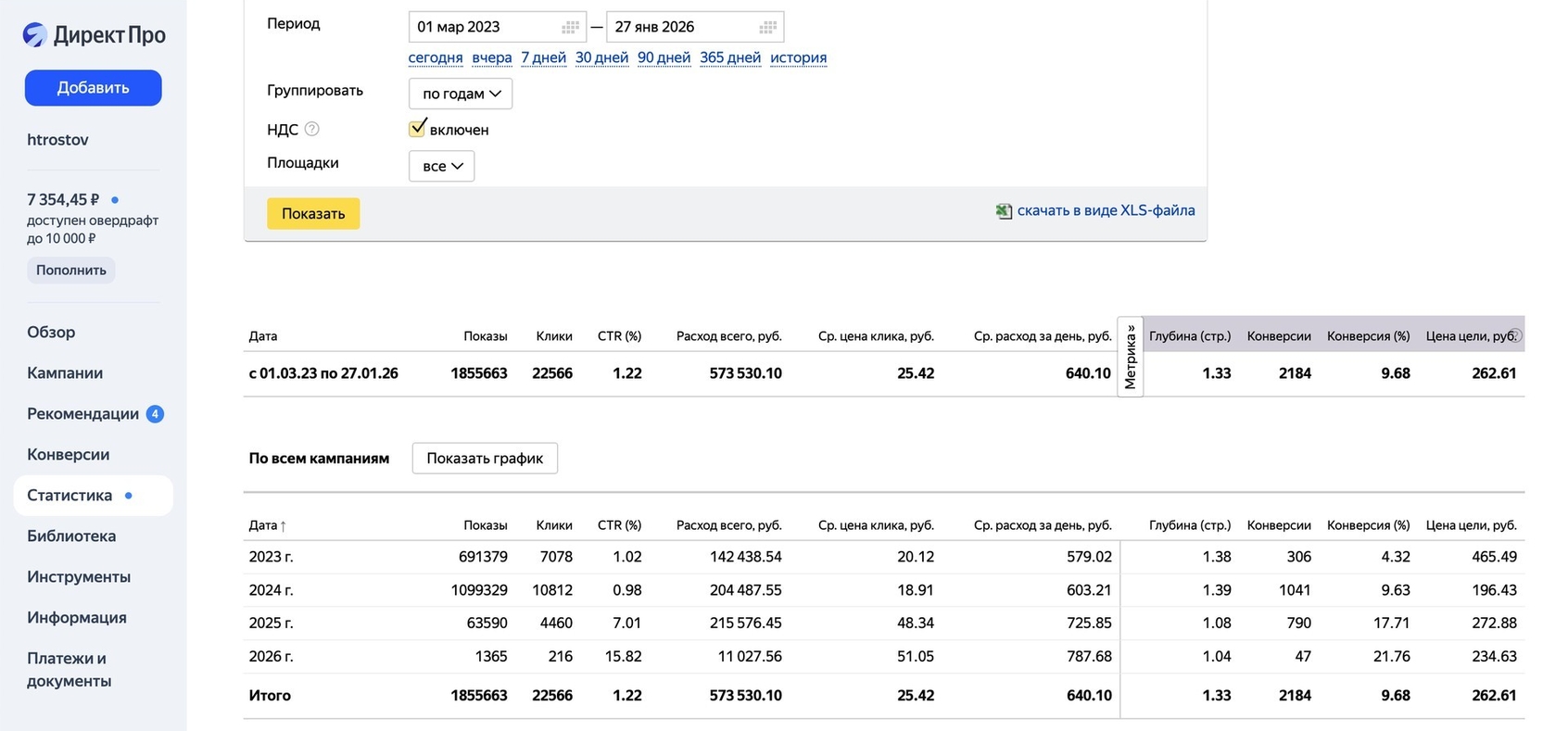
Task: Collapse the Метрика column panel tab
Action: [1130, 357]
